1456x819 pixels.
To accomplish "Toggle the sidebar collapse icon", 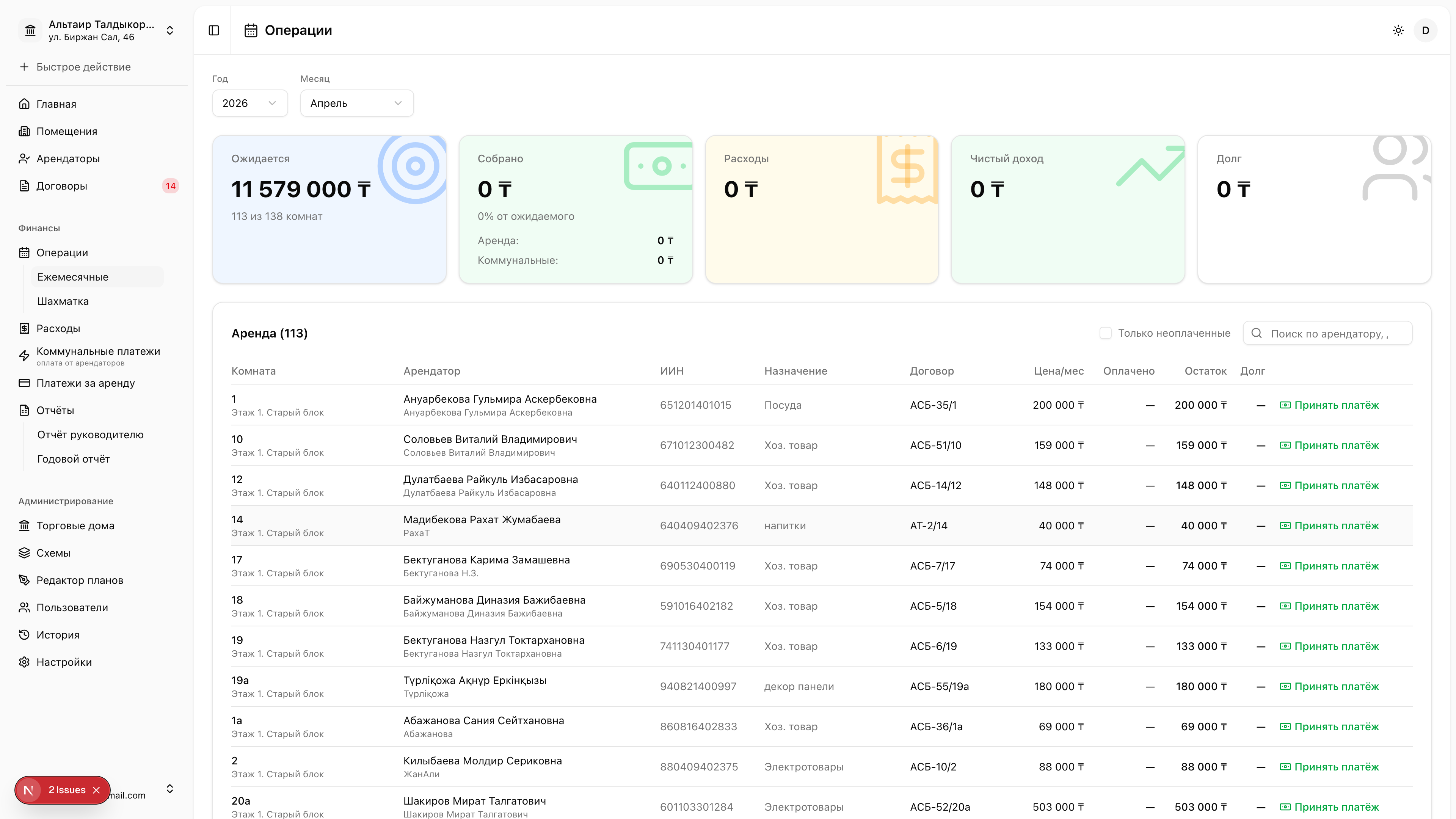I will pos(213,30).
